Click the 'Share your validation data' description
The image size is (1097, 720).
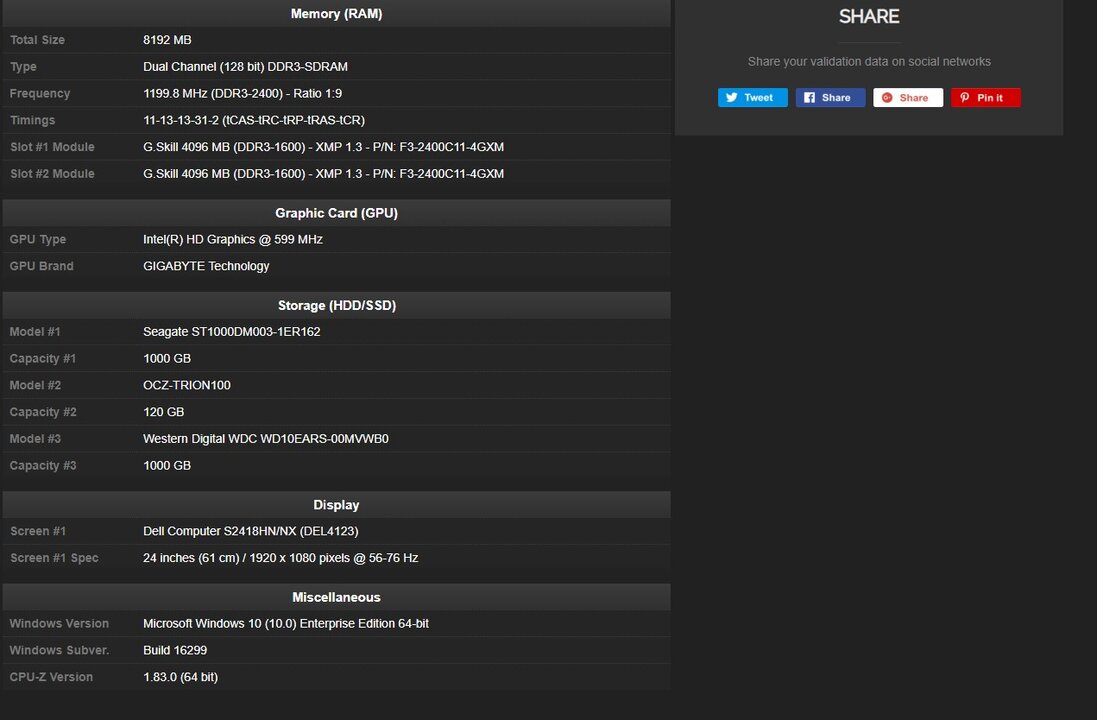[869, 62]
